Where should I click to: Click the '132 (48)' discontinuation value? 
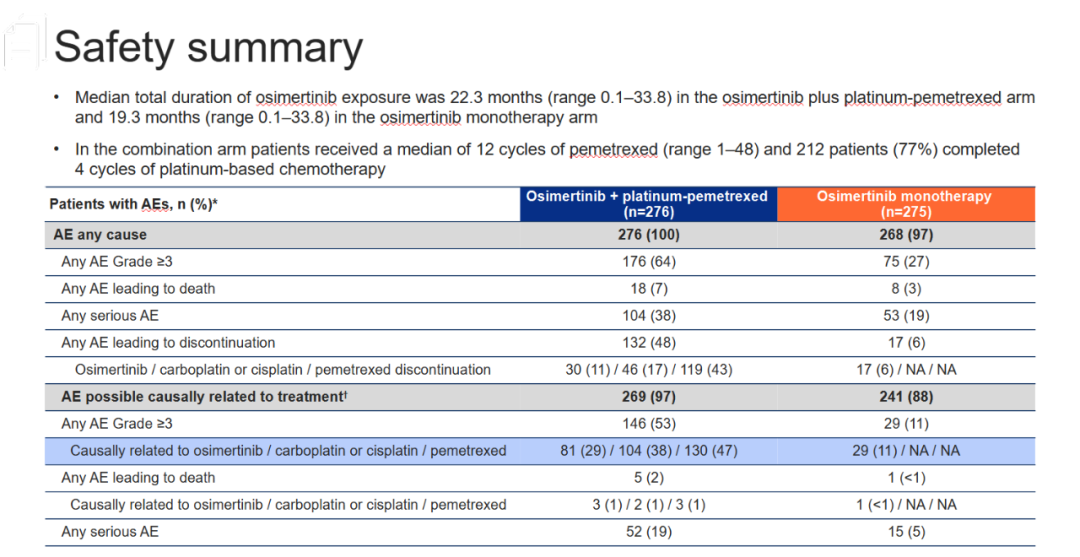coord(647,343)
